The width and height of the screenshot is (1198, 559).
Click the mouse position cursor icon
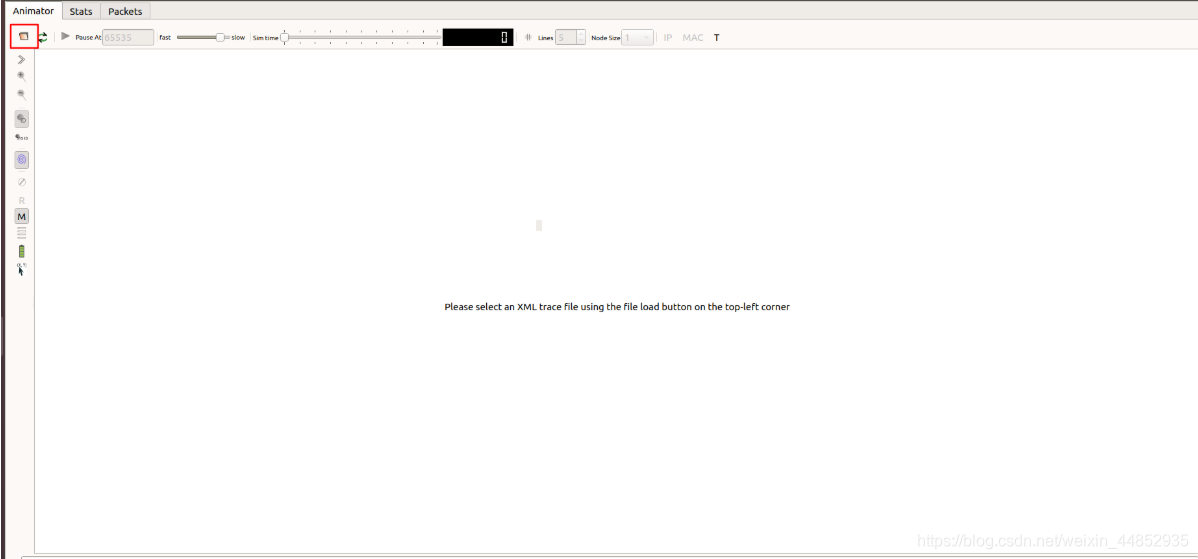point(22,269)
